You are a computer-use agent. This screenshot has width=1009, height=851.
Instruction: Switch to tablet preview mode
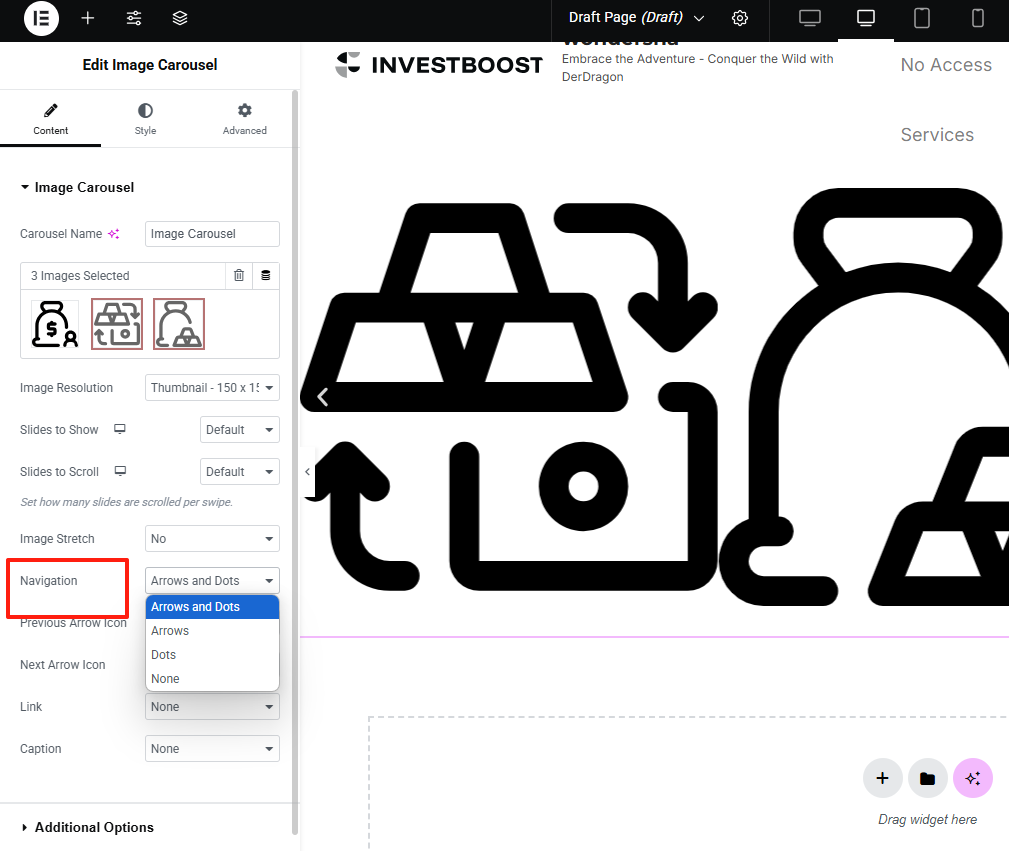coord(921,18)
